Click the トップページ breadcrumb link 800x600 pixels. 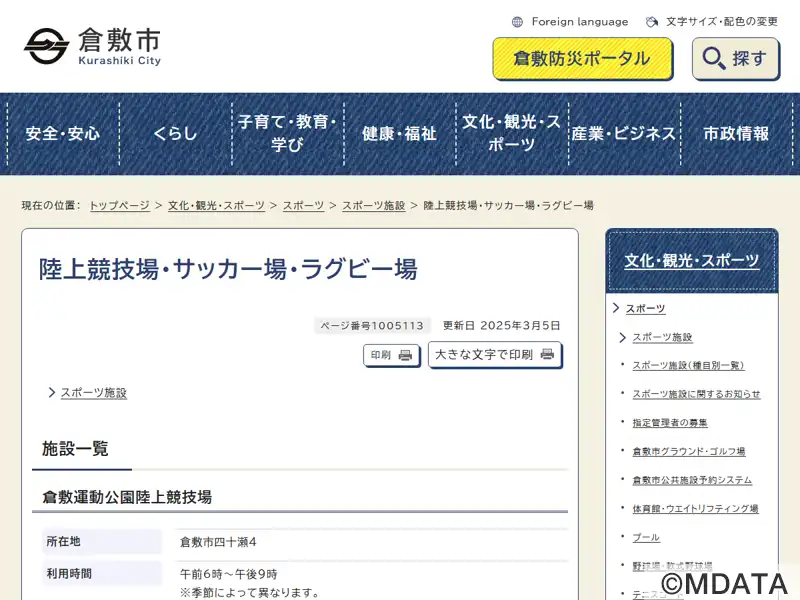tap(119, 205)
